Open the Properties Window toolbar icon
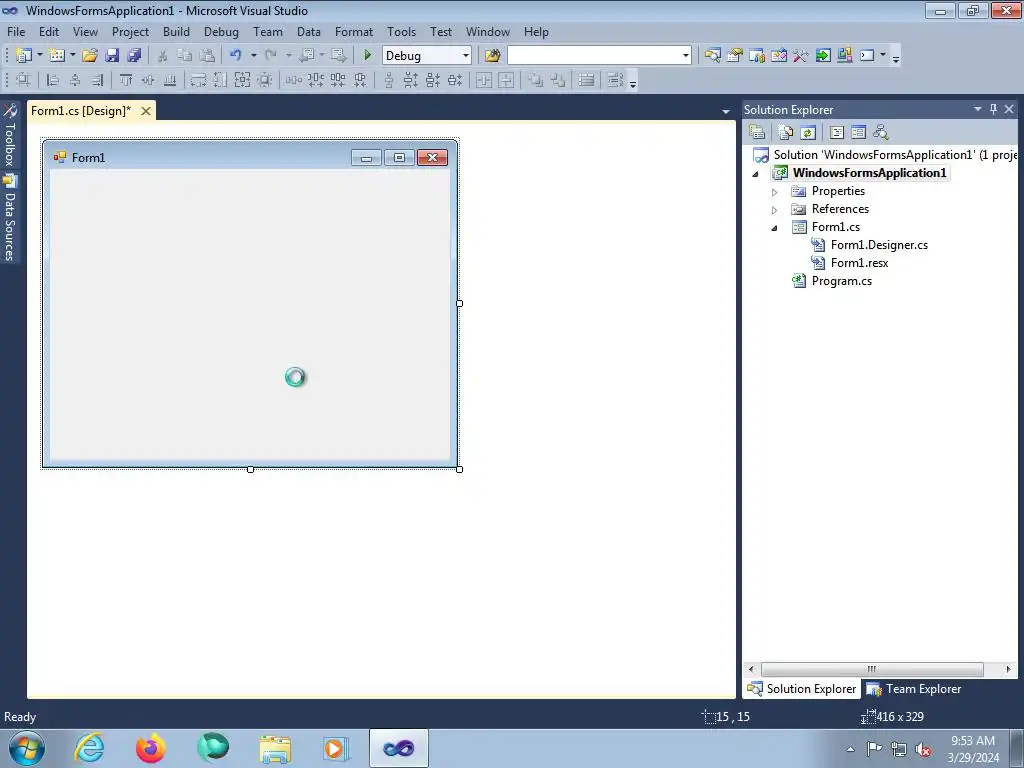Screen dimensions: 1024x768 735,56
